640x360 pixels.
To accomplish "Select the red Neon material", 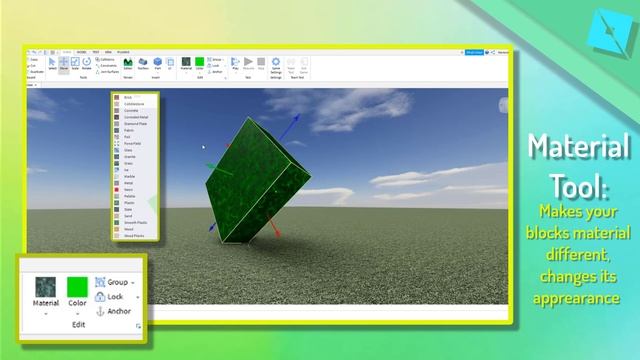I will click(135, 190).
